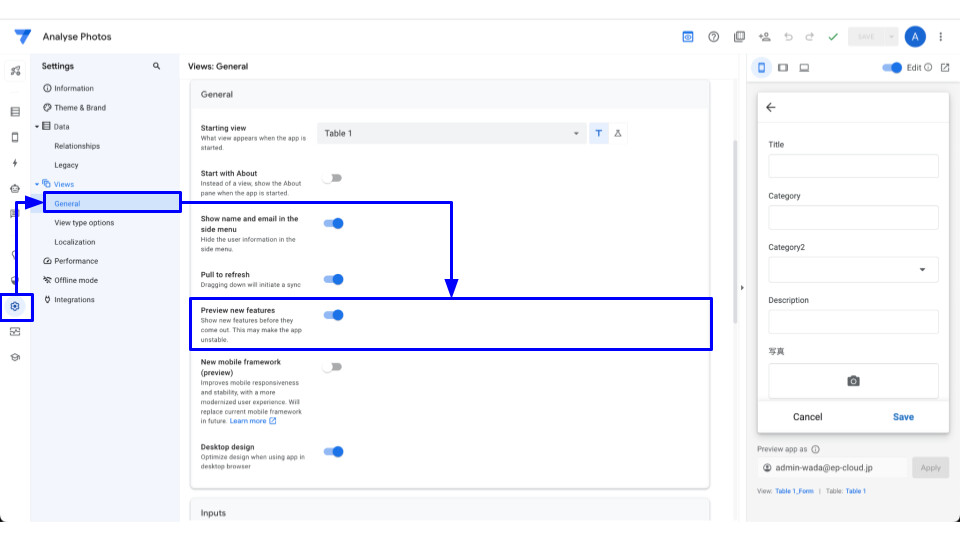Disable the Pull to refresh toggle
Image resolution: width=960 pixels, height=540 pixels.
pyautogui.click(x=333, y=280)
